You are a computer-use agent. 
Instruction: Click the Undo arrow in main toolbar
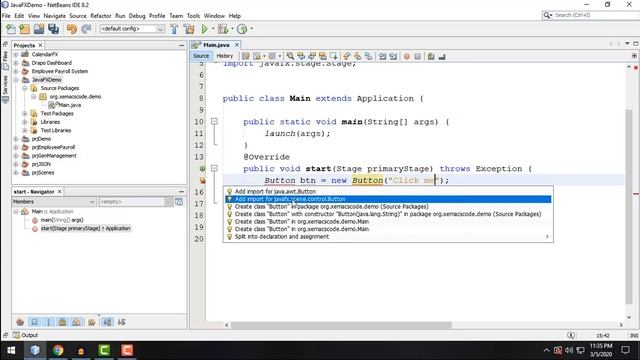click(x=72, y=29)
